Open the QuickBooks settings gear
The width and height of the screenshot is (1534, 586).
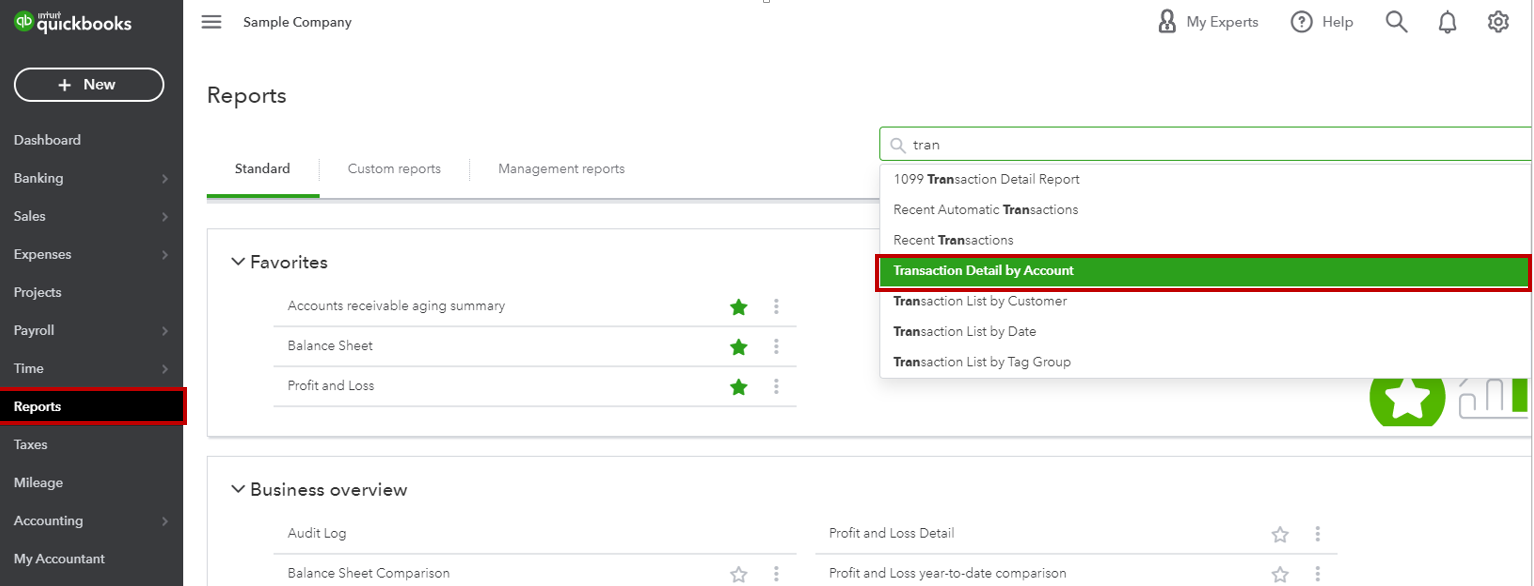coord(1497,21)
